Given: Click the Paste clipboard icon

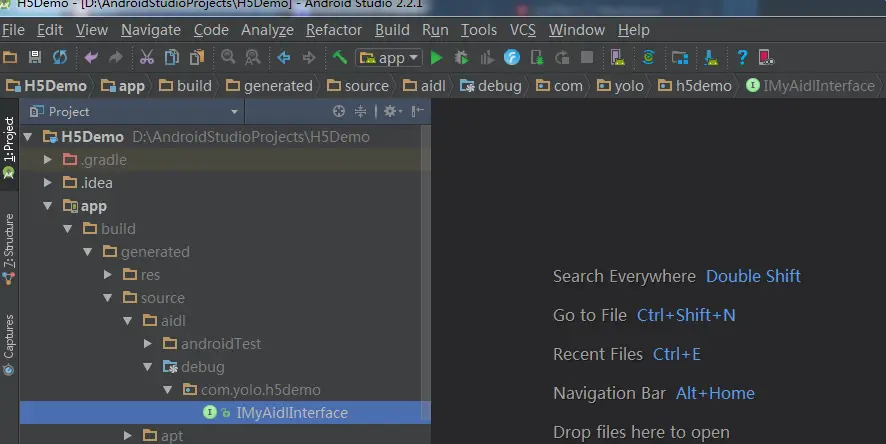Looking at the screenshot, I should point(197,57).
